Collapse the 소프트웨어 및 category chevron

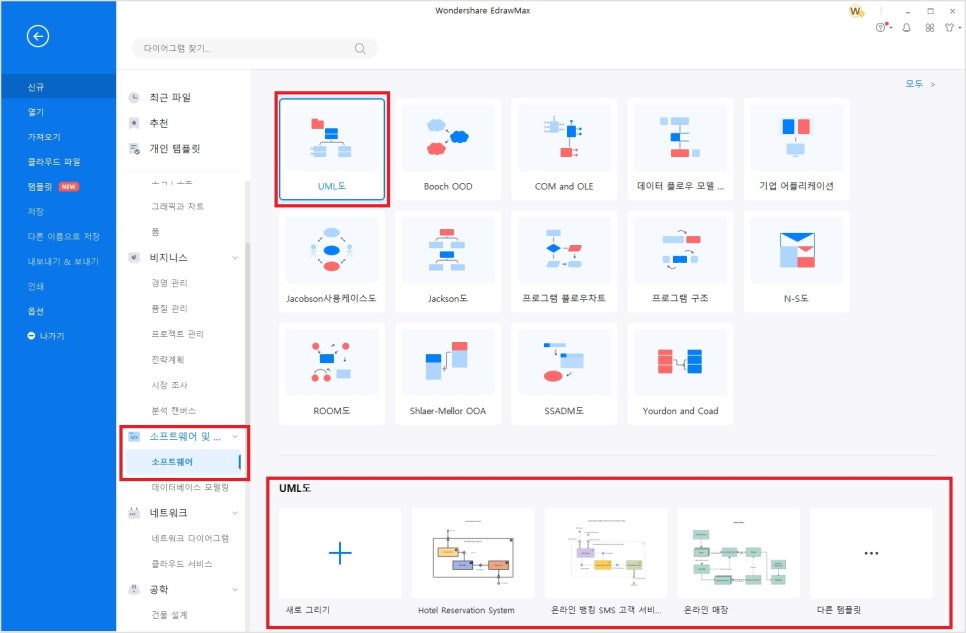tap(235, 436)
